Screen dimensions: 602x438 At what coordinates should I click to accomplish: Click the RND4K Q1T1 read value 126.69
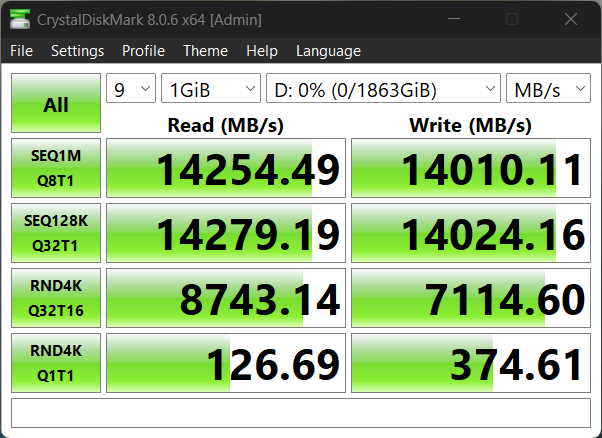coord(226,363)
